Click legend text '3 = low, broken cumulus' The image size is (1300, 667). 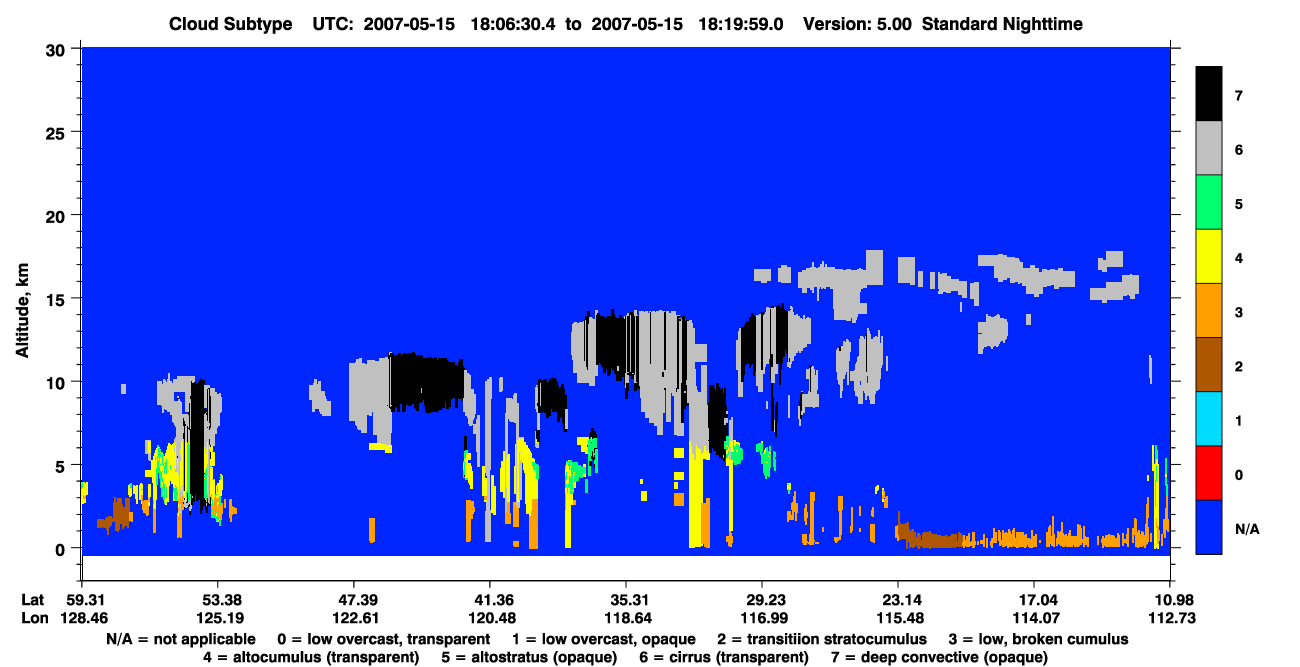coord(1040,639)
